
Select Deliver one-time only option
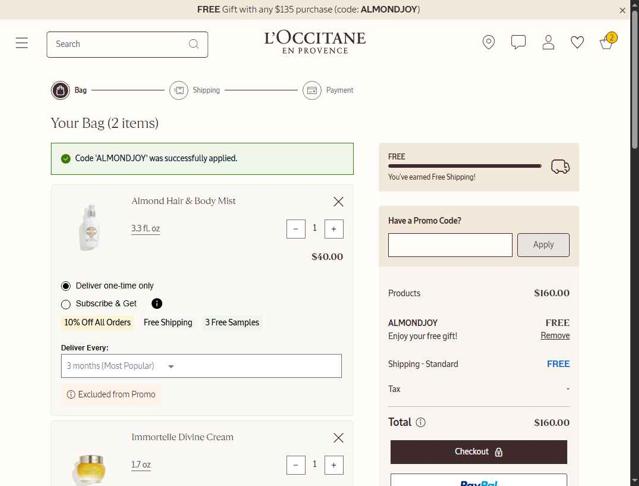(66, 286)
